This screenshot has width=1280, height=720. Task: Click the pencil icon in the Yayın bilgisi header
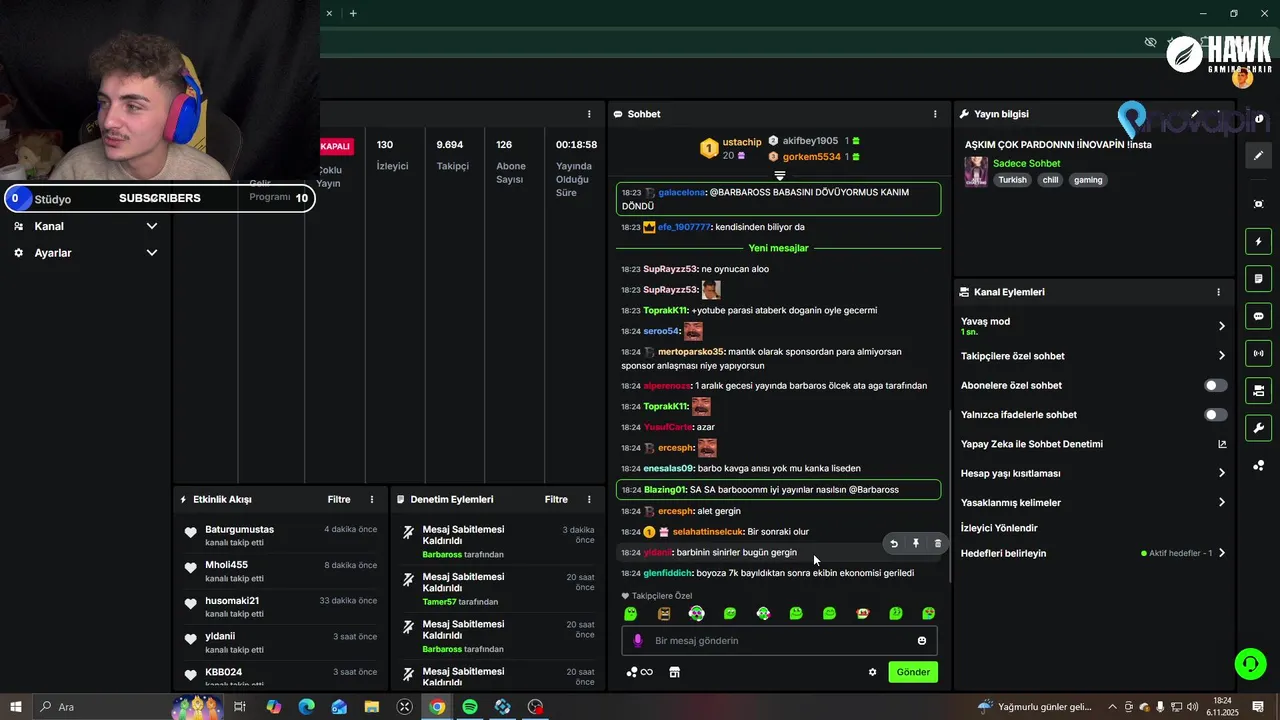(x=1195, y=114)
